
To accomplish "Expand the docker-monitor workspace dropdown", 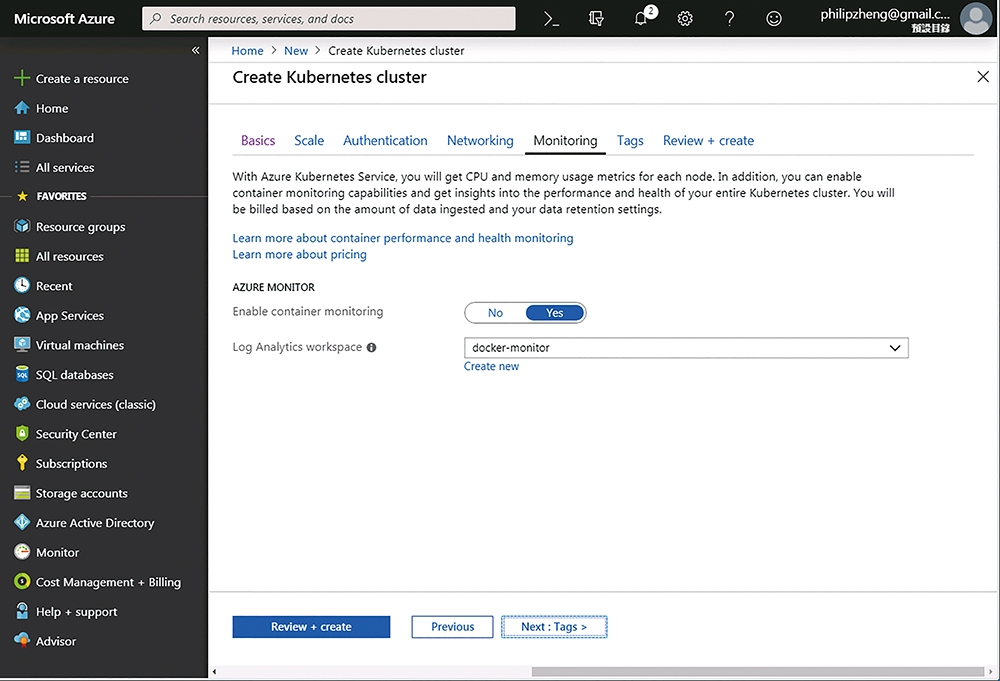I will tap(686, 348).
